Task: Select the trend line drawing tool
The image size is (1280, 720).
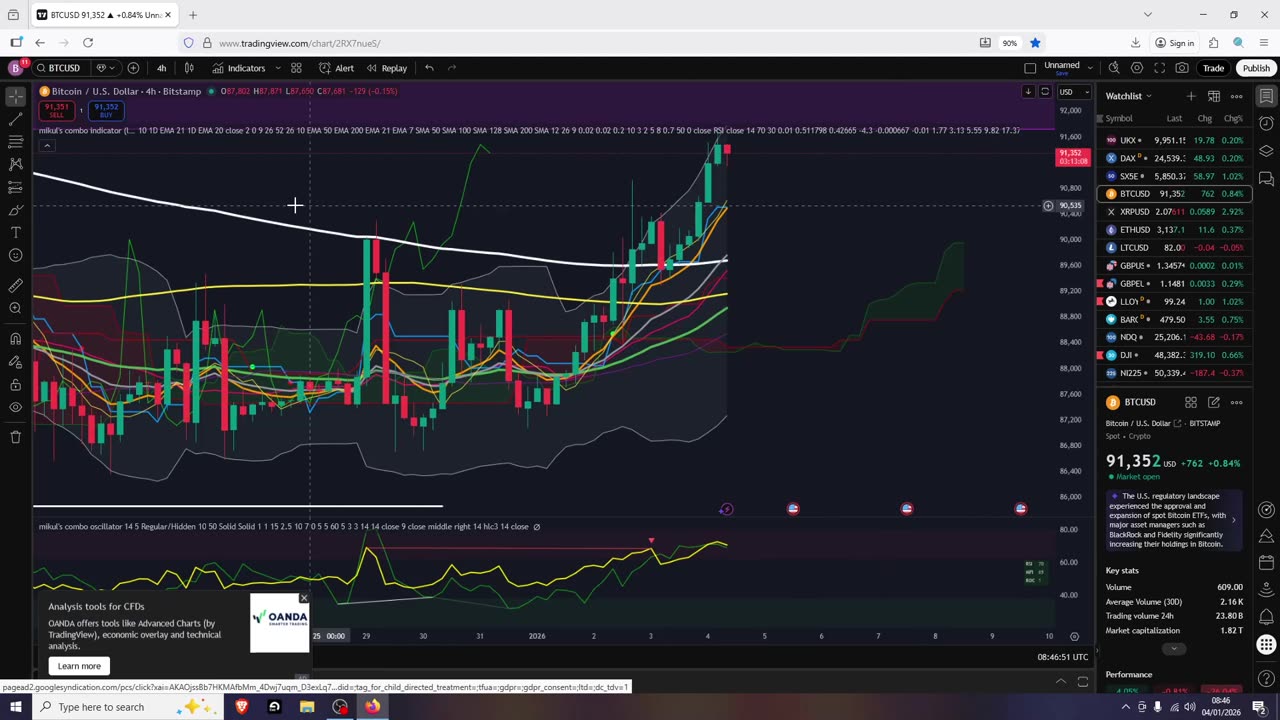Action: click(x=15, y=119)
